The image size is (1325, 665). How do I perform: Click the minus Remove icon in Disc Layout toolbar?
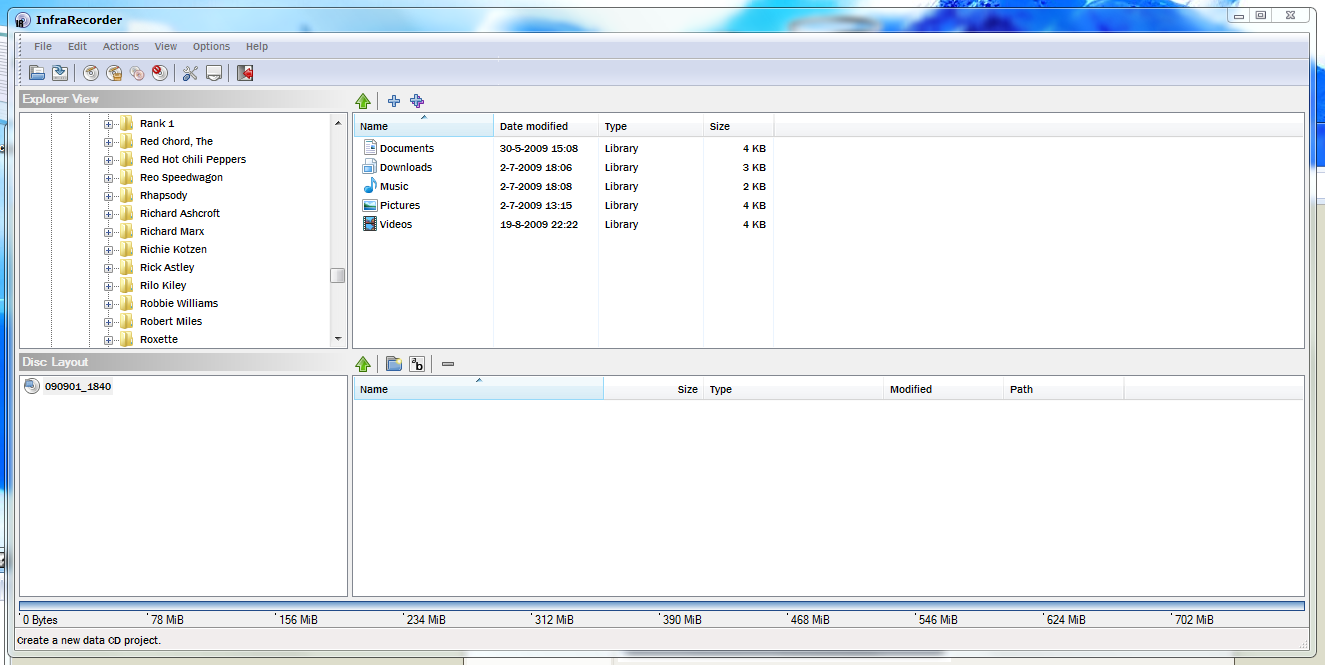pyautogui.click(x=448, y=364)
